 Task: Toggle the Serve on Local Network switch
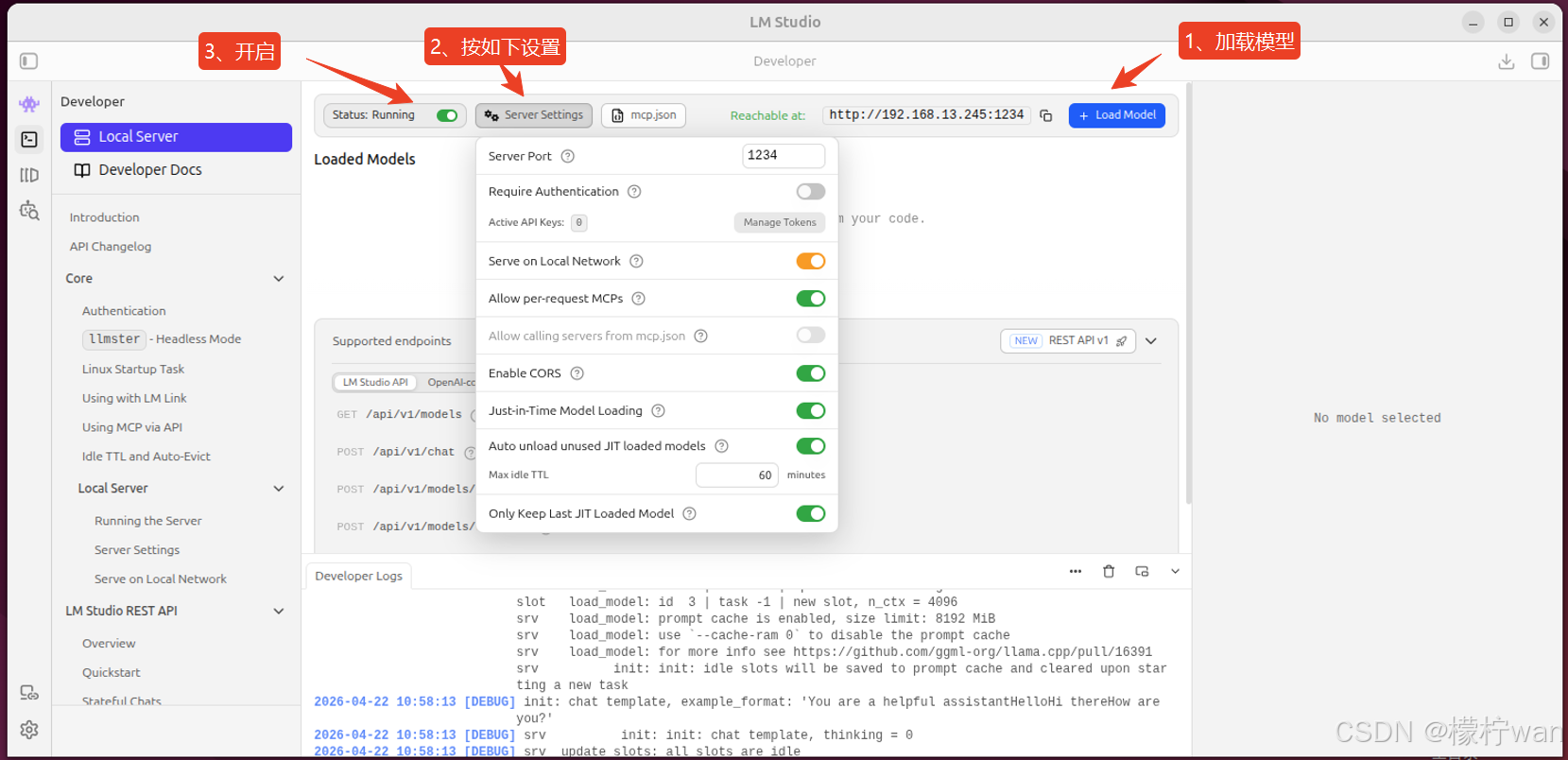click(x=811, y=262)
